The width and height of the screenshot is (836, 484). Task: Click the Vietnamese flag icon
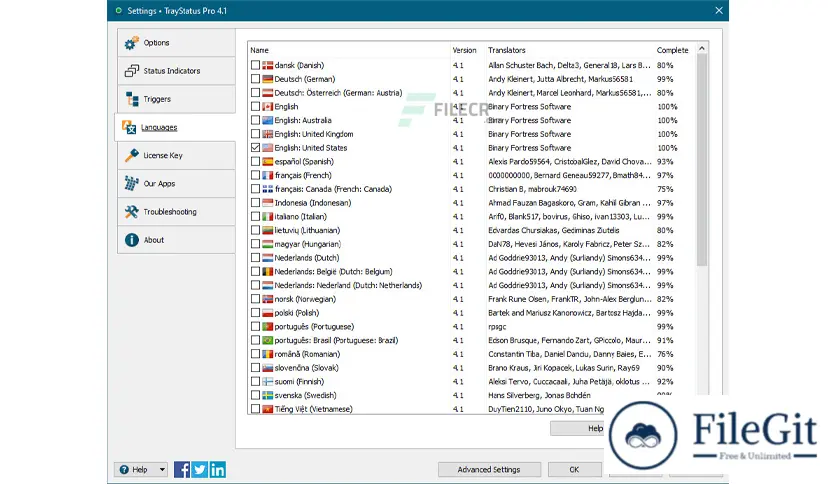[x=268, y=409]
